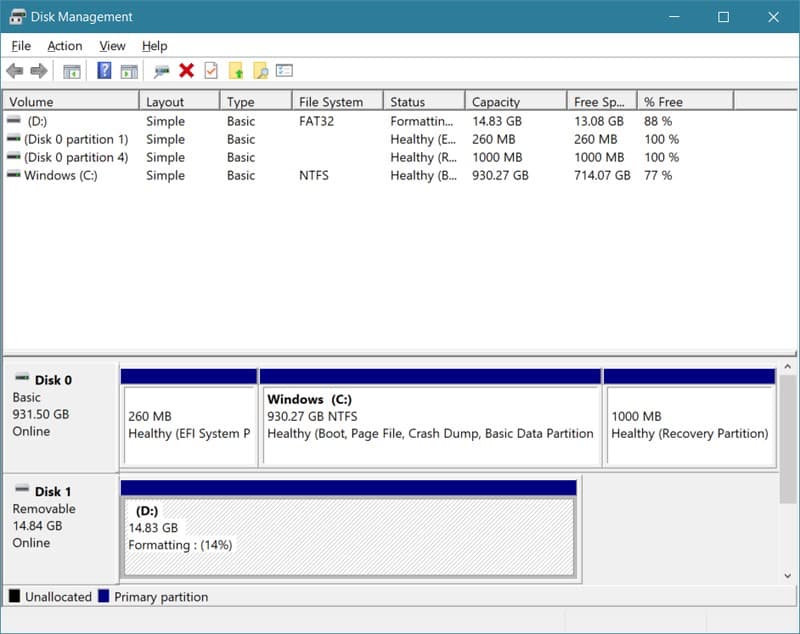Click the blue Help question mark icon
The width and height of the screenshot is (800, 634).
(x=104, y=71)
